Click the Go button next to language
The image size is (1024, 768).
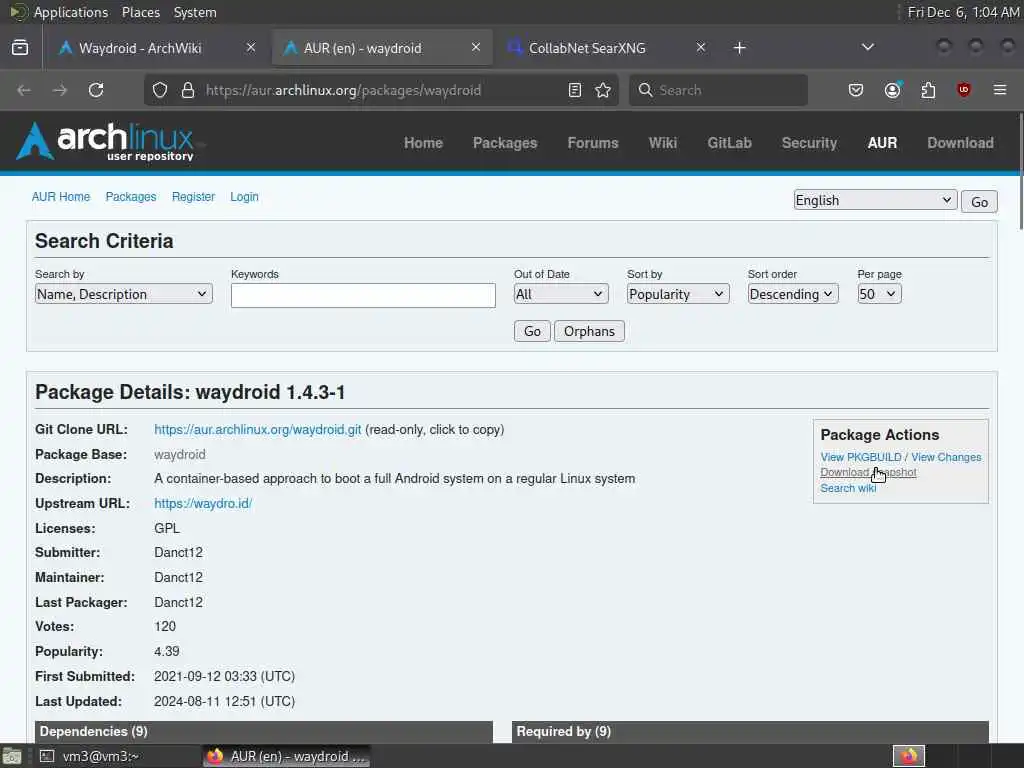point(979,202)
